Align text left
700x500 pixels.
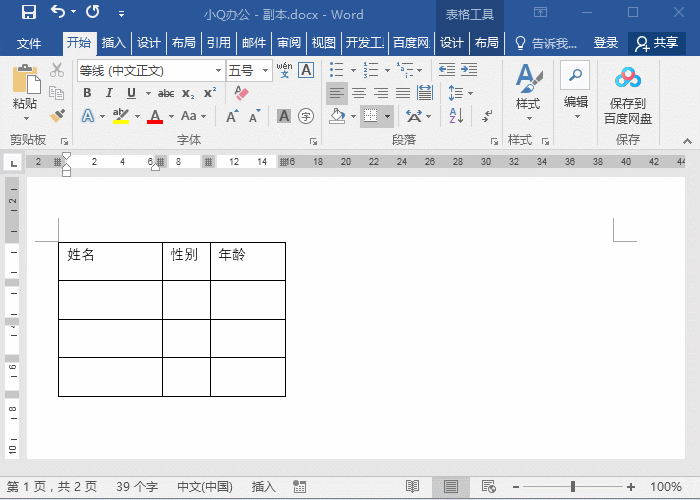pos(337,93)
